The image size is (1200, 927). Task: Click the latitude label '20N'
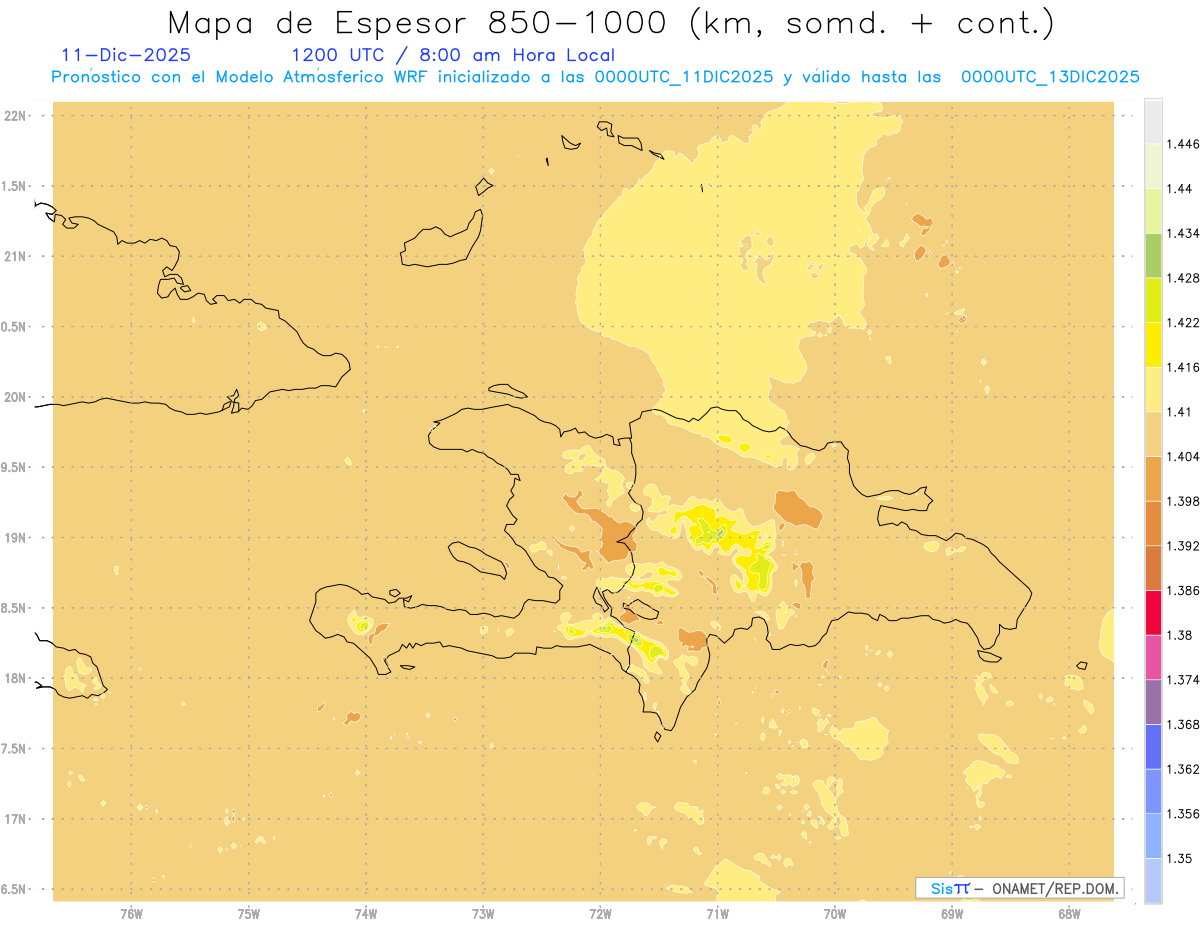click(14, 397)
